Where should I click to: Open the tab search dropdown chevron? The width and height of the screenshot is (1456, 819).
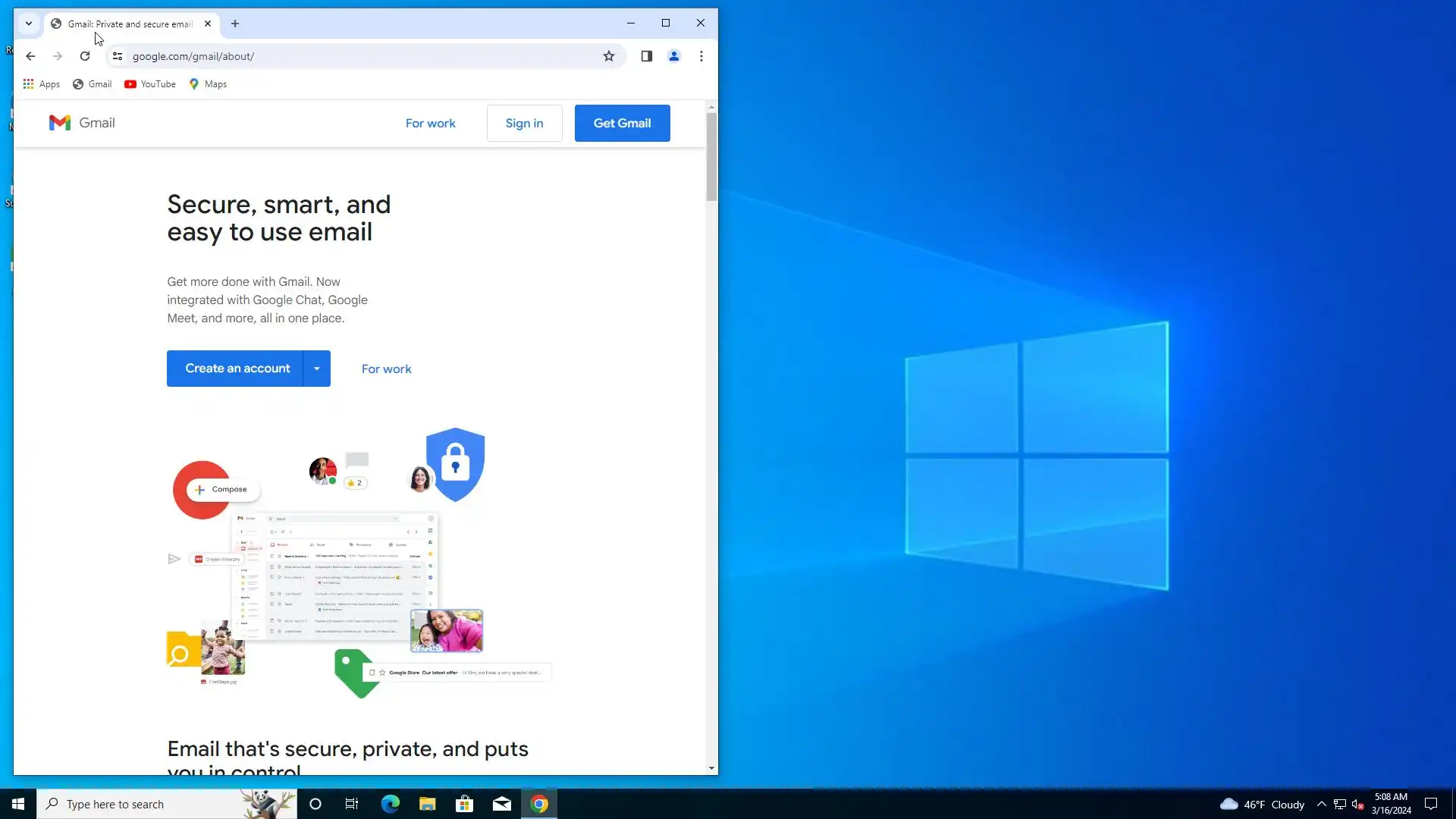pyautogui.click(x=29, y=24)
